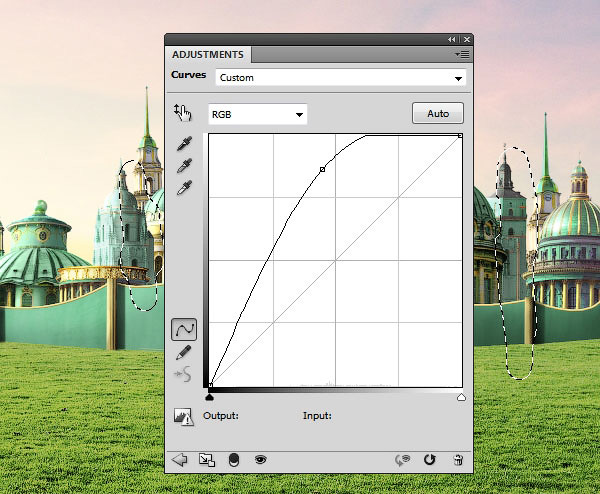The image size is (600, 494).
Task: Click the white point input slider
Action: [461, 398]
